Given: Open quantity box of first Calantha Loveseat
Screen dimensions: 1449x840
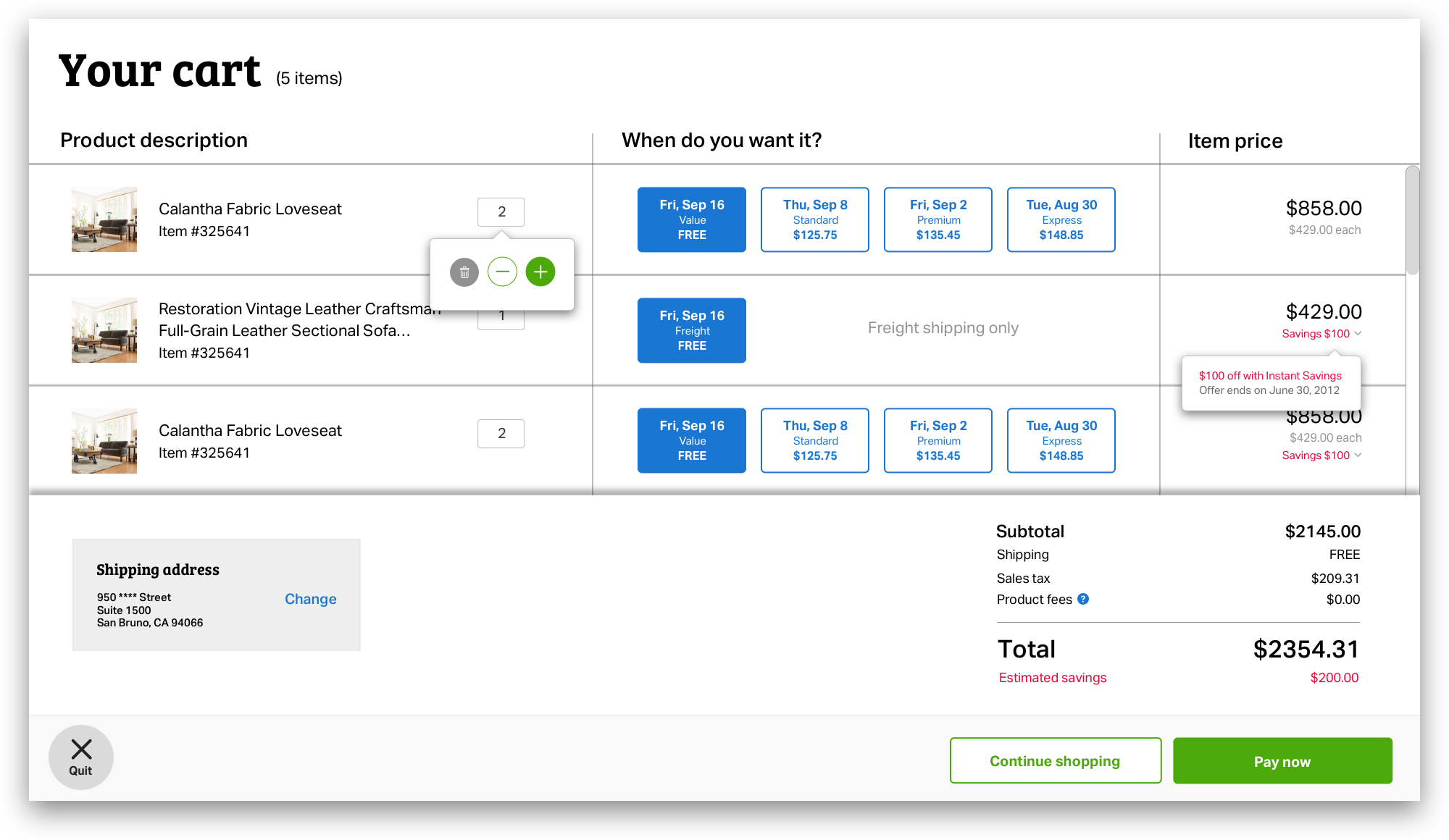Looking at the screenshot, I should [x=501, y=212].
